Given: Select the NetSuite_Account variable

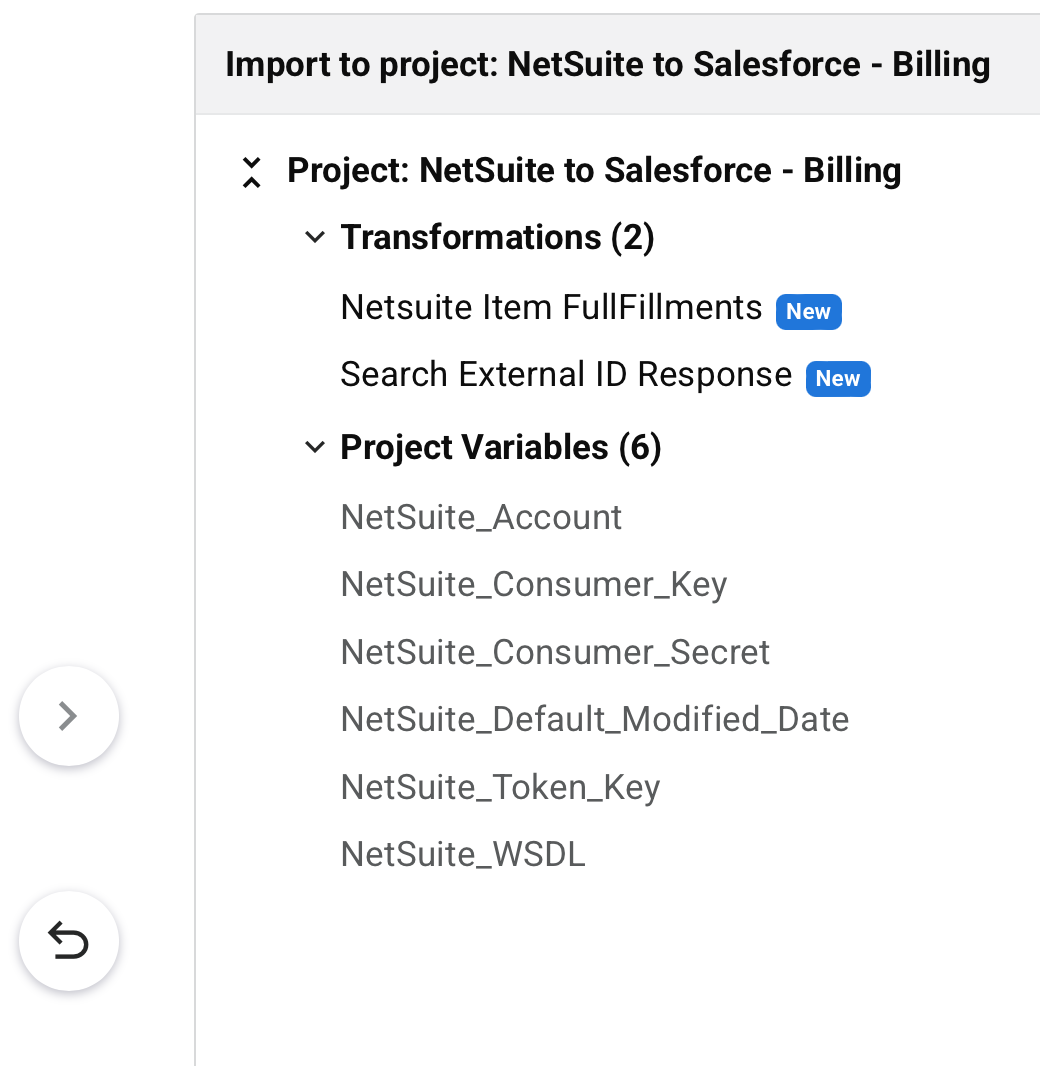Looking at the screenshot, I should coord(481,517).
